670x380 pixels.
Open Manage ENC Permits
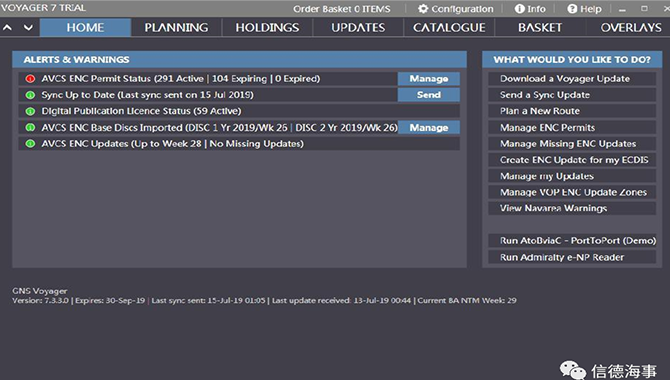pos(572,127)
